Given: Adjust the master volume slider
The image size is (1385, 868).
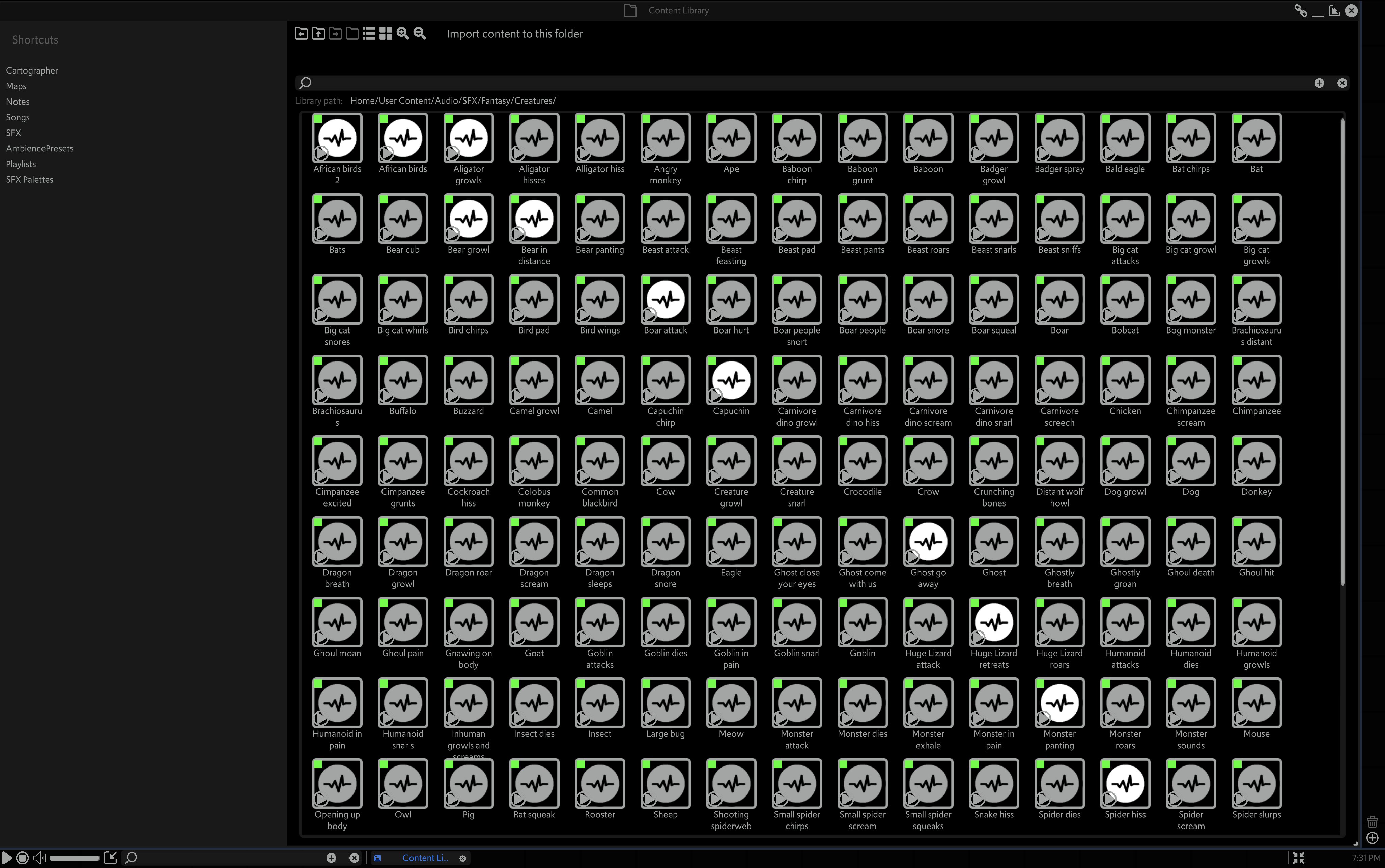Looking at the screenshot, I should (75, 858).
